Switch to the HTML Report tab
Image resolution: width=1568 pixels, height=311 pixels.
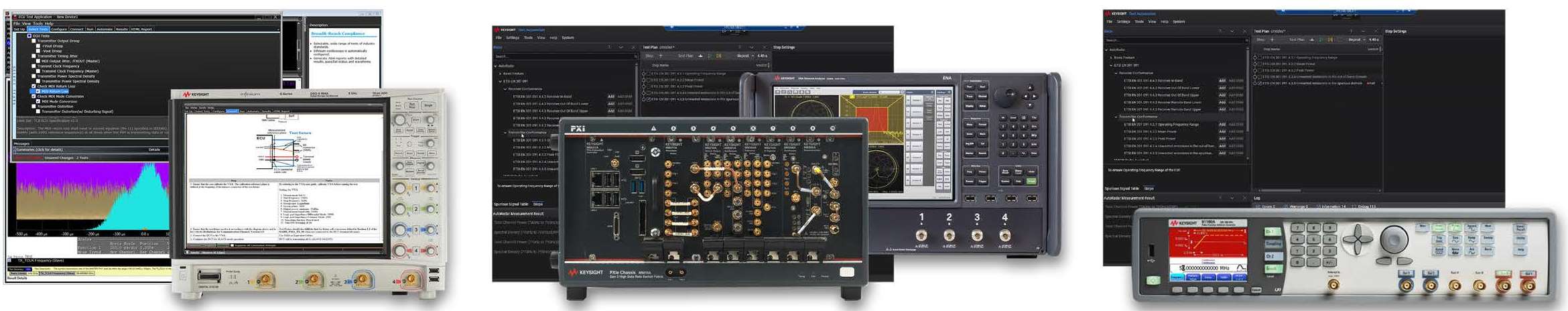coord(141,29)
